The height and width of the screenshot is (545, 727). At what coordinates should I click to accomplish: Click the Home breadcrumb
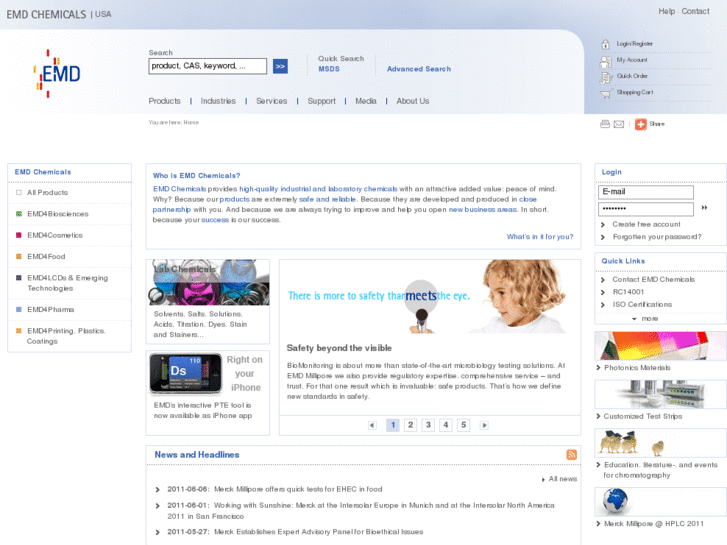191,122
